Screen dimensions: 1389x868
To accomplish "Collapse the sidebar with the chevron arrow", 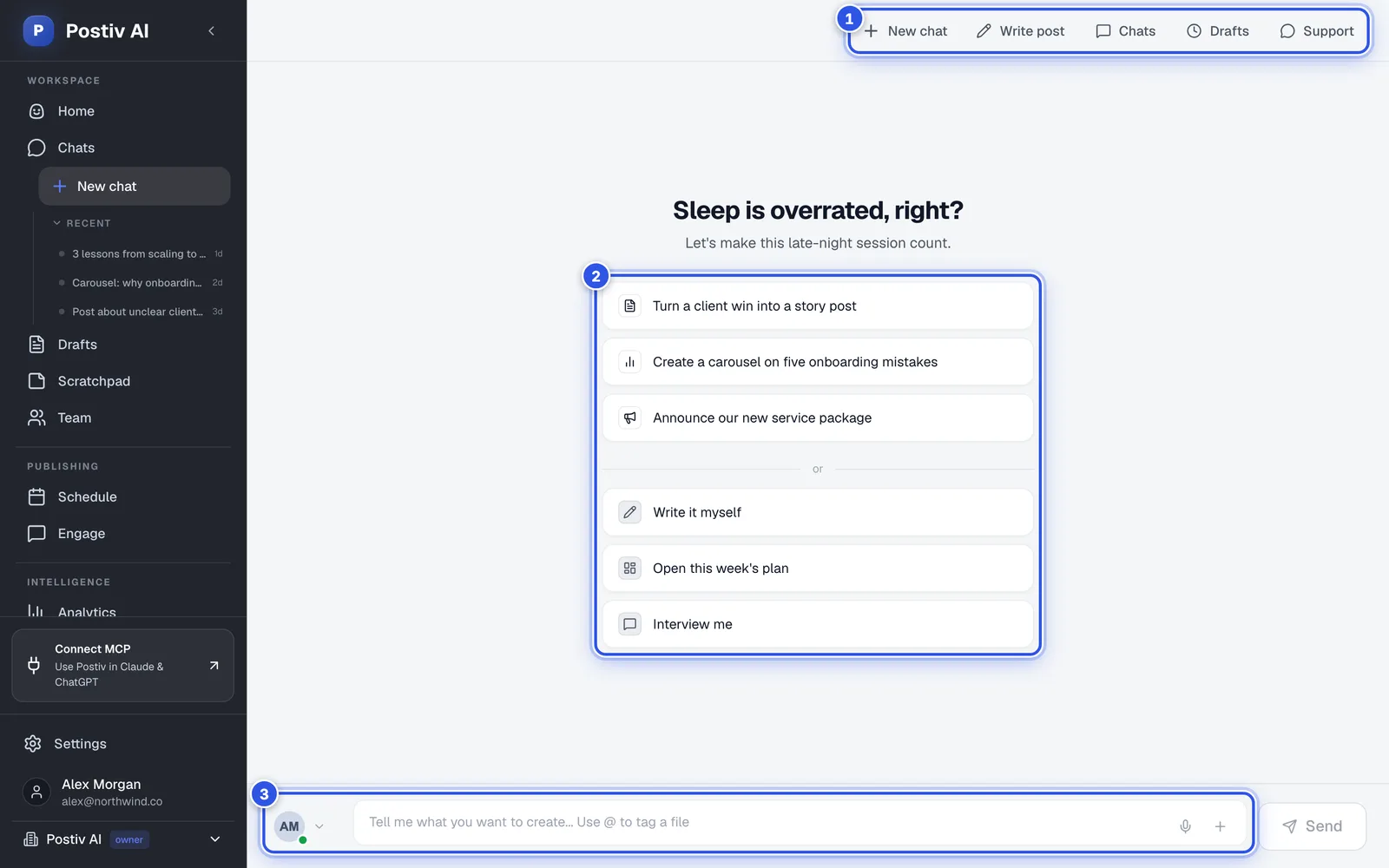I will [211, 31].
